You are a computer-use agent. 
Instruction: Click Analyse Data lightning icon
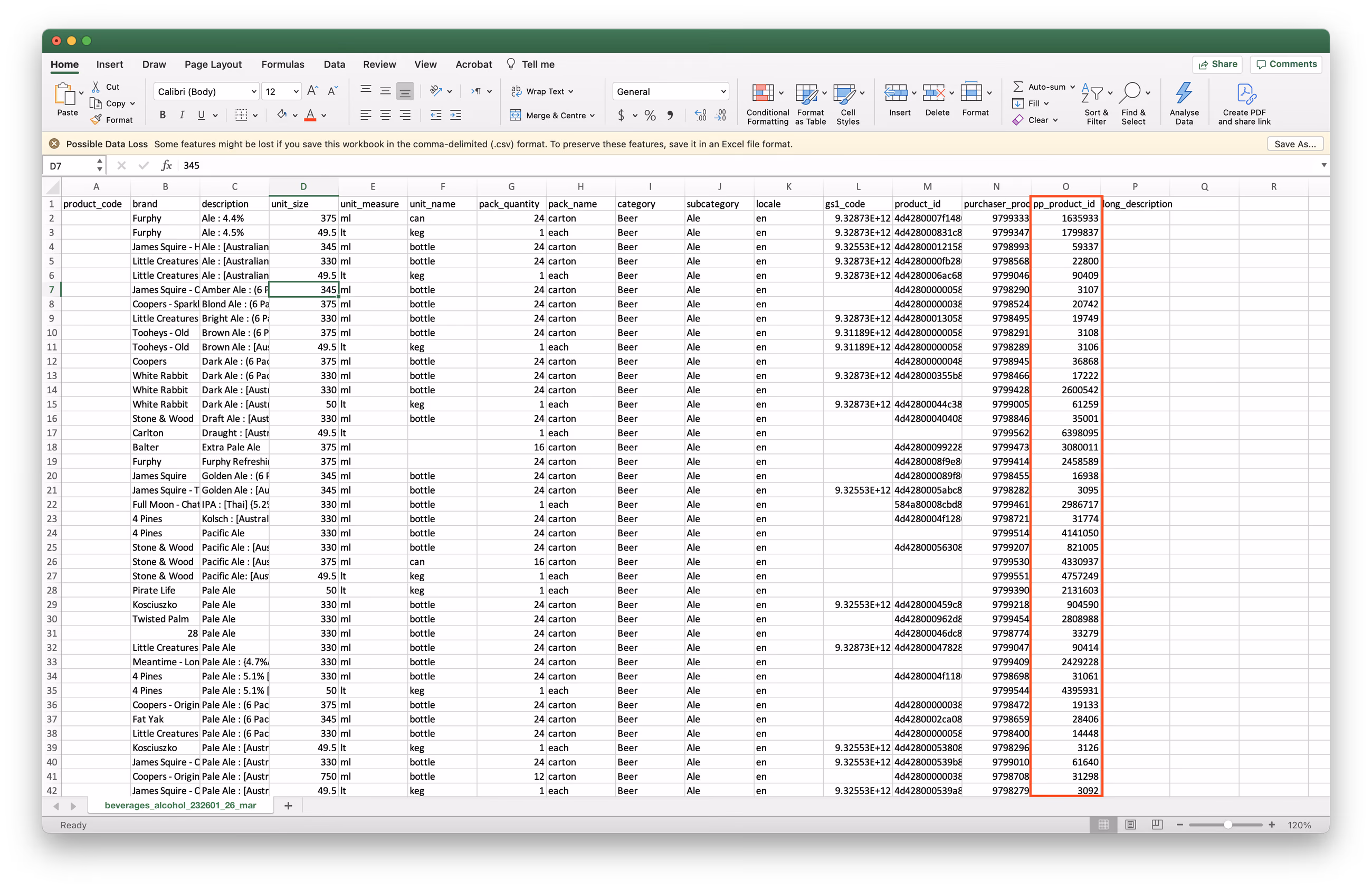pos(1184,93)
